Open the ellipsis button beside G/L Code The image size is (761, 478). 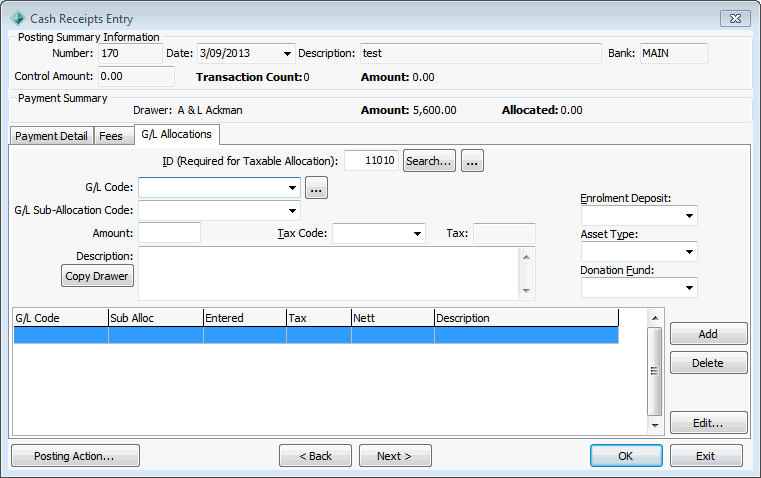(x=316, y=188)
